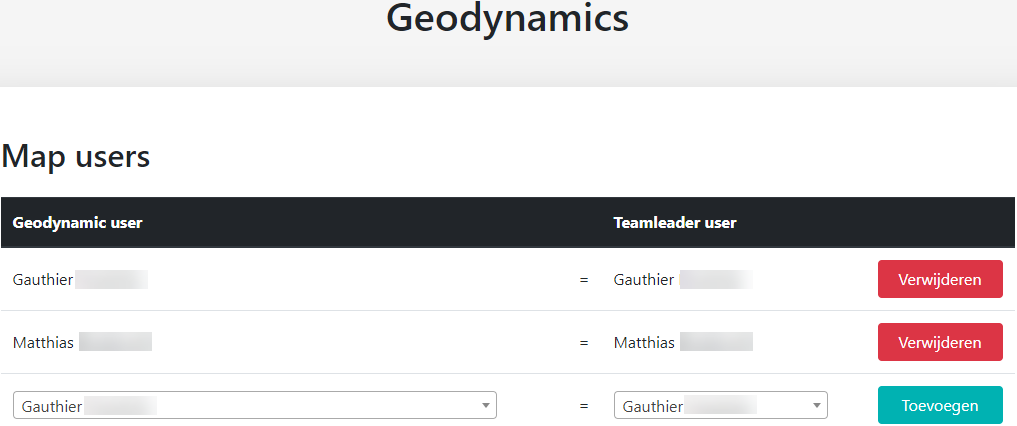Click the Teamleader user column header
The width and height of the screenshot is (1017, 426).
(675, 222)
